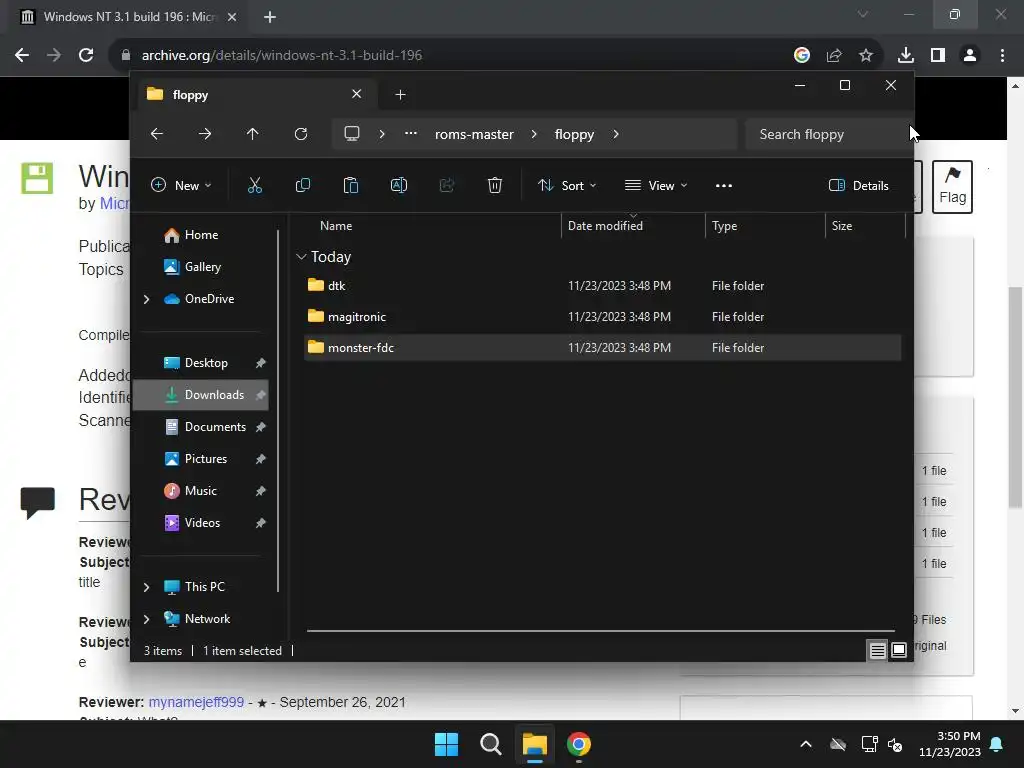Click in the Search floppy field

pyautogui.click(x=827, y=134)
